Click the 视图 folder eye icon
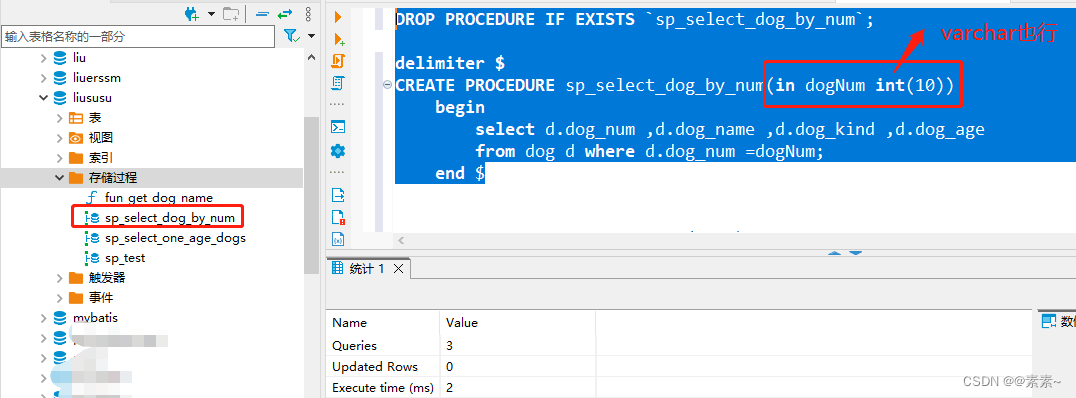The width and height of the screenshot is (1076, 398). (x=76, y=138)
